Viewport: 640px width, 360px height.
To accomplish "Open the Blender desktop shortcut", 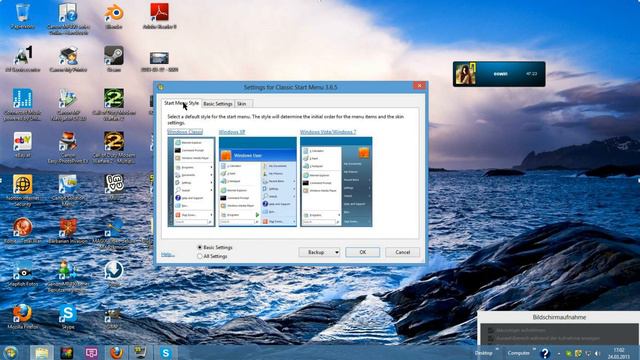I will pos(114,16).
